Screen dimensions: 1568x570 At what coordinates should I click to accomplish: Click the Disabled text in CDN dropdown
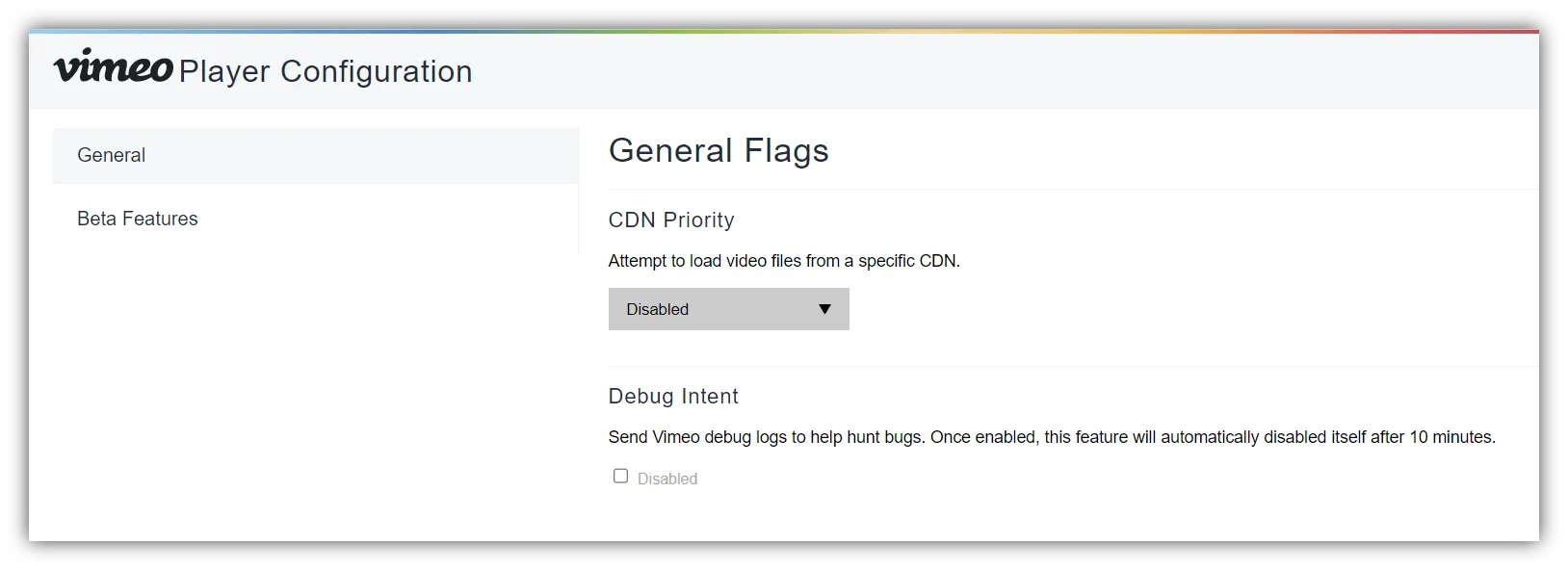pos(658,309)
